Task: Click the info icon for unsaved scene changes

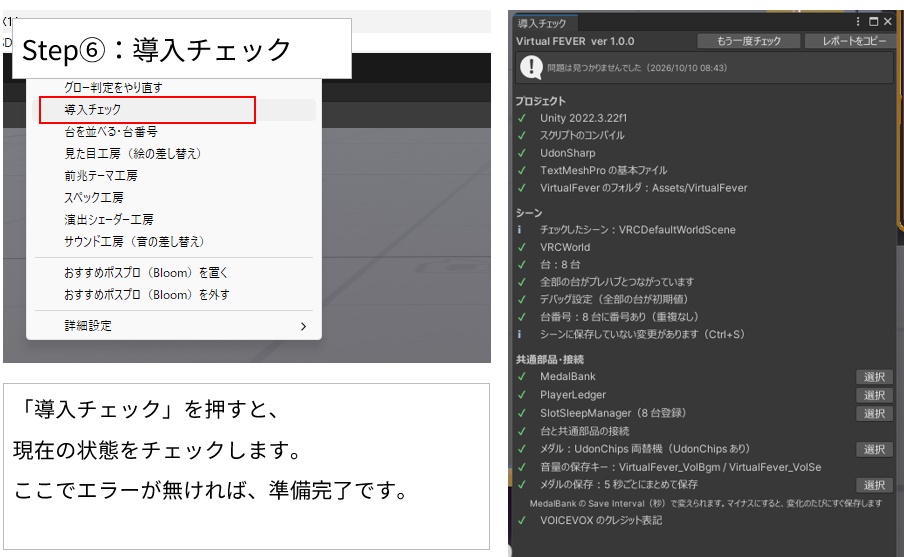Action: click(x=519, y=334)
